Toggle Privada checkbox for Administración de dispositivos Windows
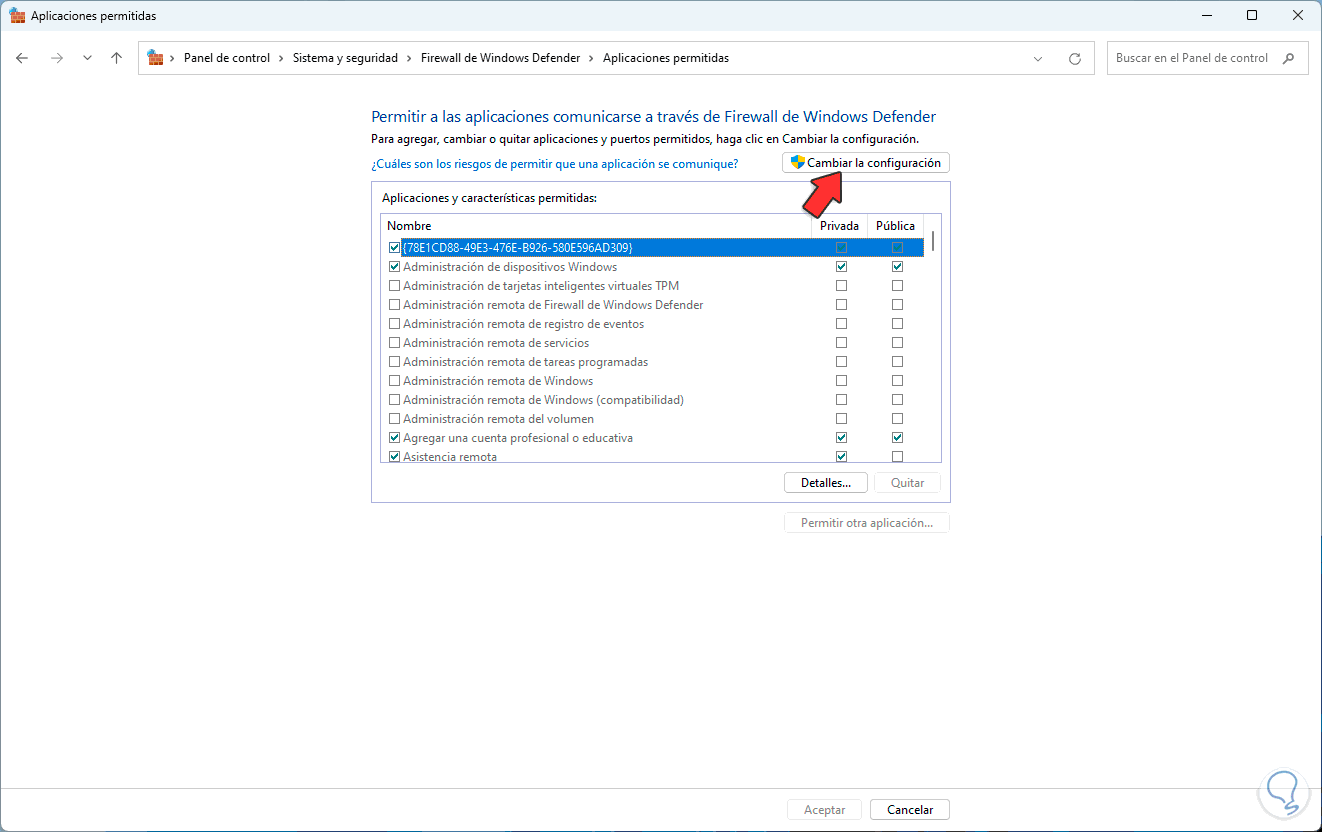This screenshot has height=832, width=1322. click(x=841, y=267)
